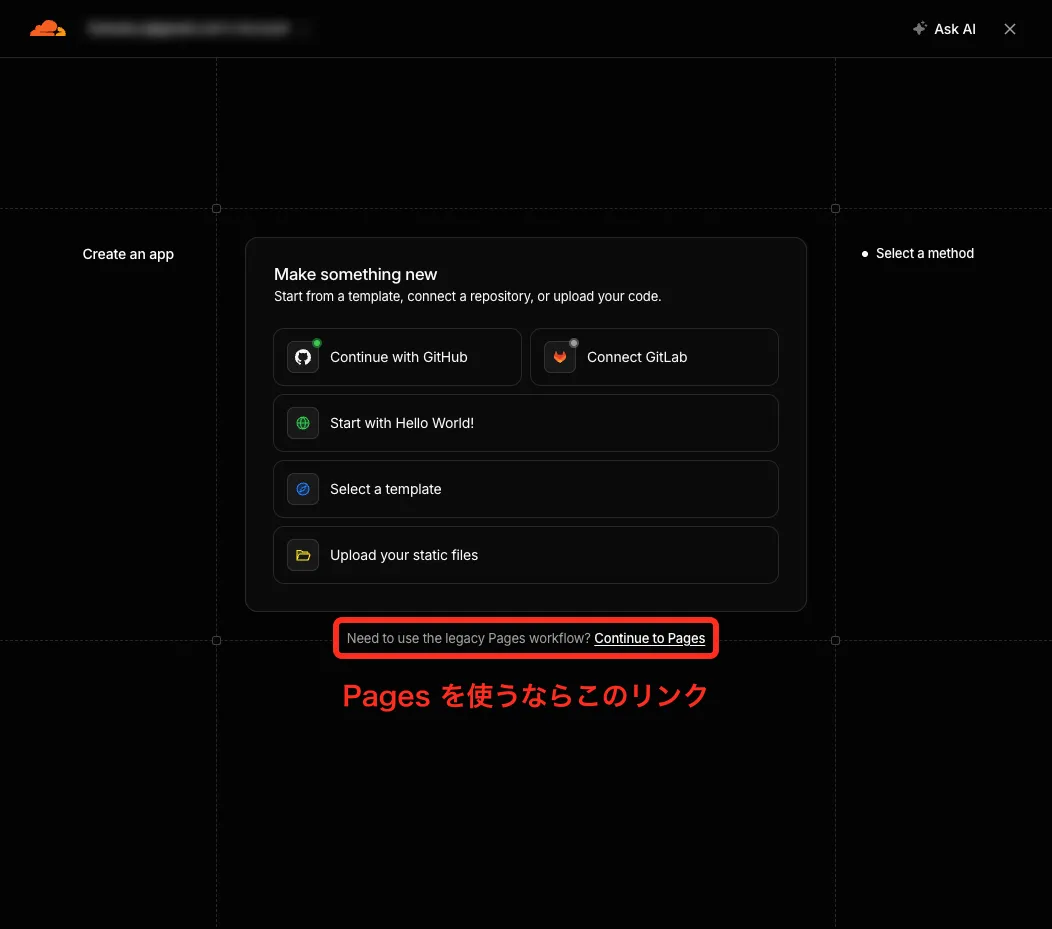Screen dimensions: 1052x929
Task: Close the create app dialog
Action: (1010, 29)
